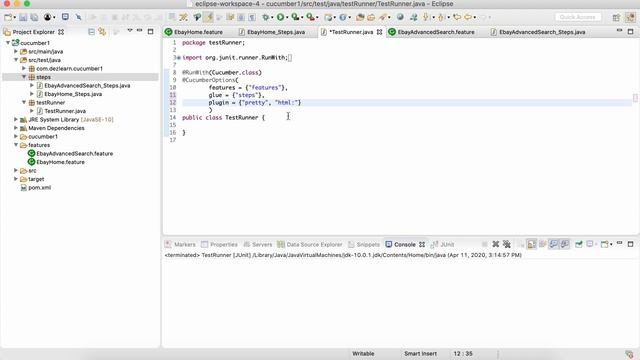Click the Debug configuration gear icon

[x=265, y=17]
